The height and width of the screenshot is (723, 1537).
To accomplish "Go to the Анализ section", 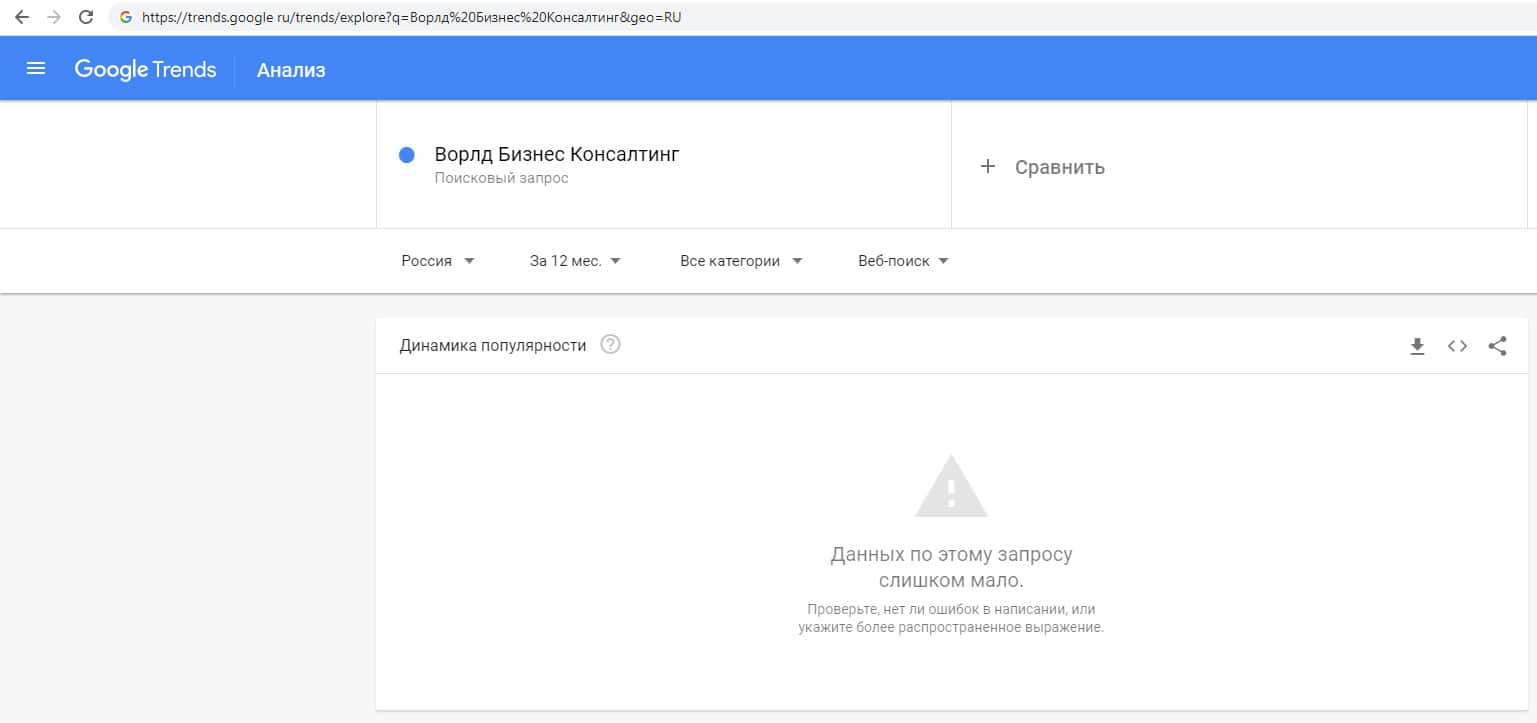I will pos(291,70).
